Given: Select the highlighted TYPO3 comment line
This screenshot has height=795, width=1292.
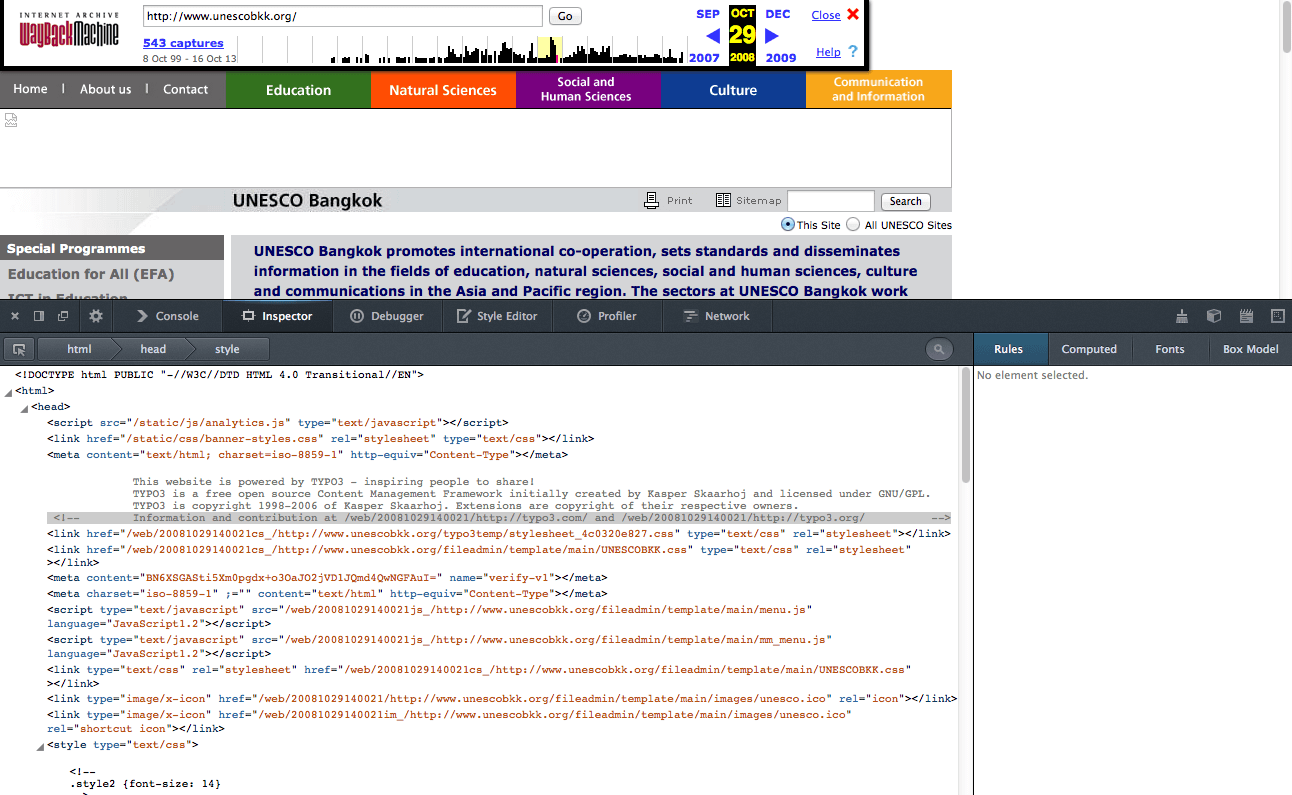Looking at the screenshot, I should click(x=499, y=518).
